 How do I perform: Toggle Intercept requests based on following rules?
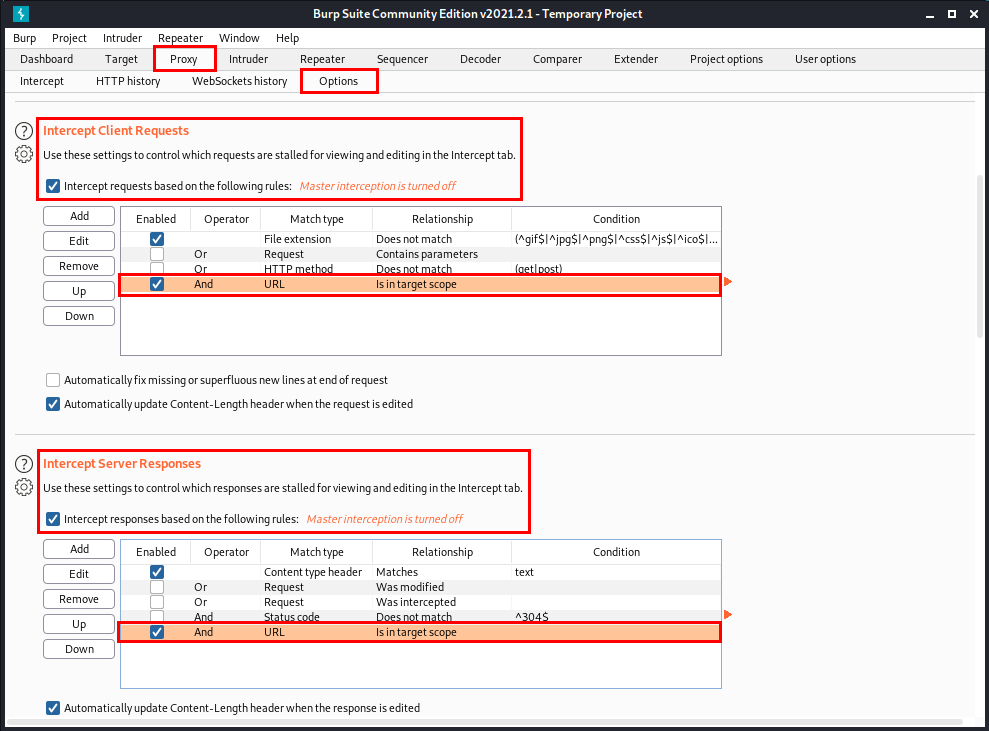pos(53,186)
